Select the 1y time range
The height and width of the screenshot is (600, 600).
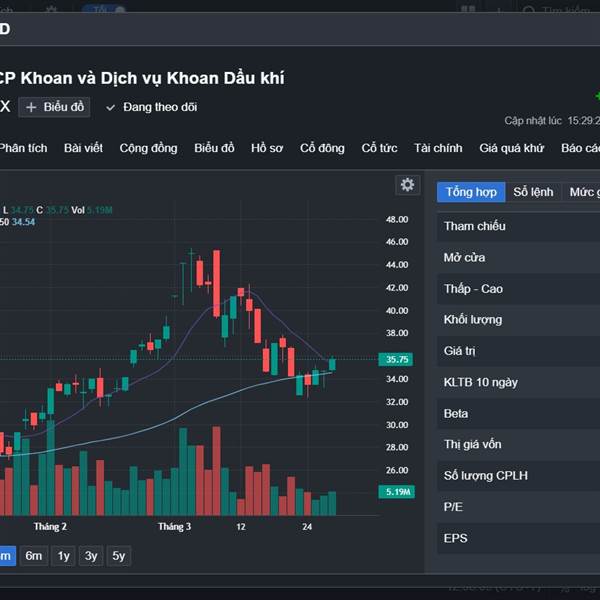tap(63, 556)
